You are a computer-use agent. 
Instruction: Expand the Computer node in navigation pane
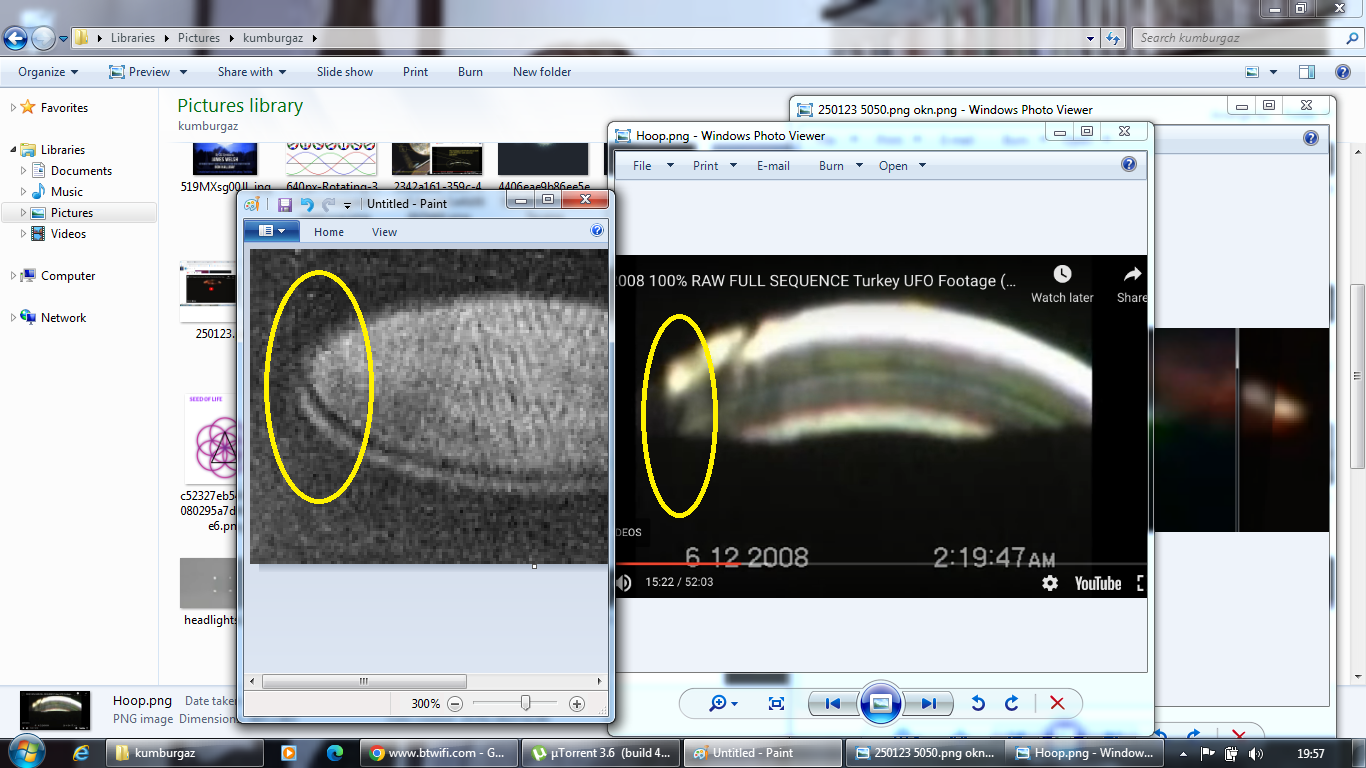point(13,276)
